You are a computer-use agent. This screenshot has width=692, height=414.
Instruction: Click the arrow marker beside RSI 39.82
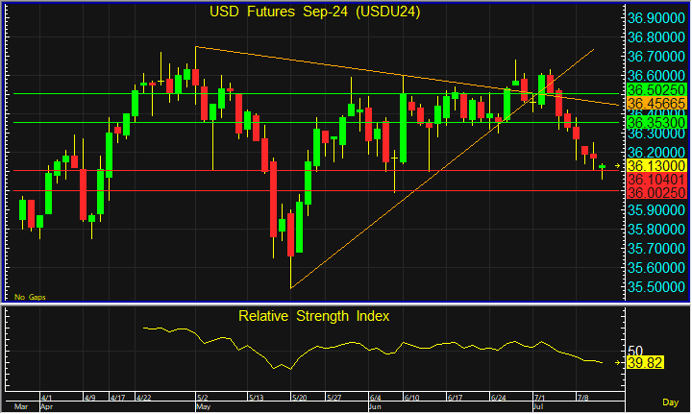(x=618, y=363)
